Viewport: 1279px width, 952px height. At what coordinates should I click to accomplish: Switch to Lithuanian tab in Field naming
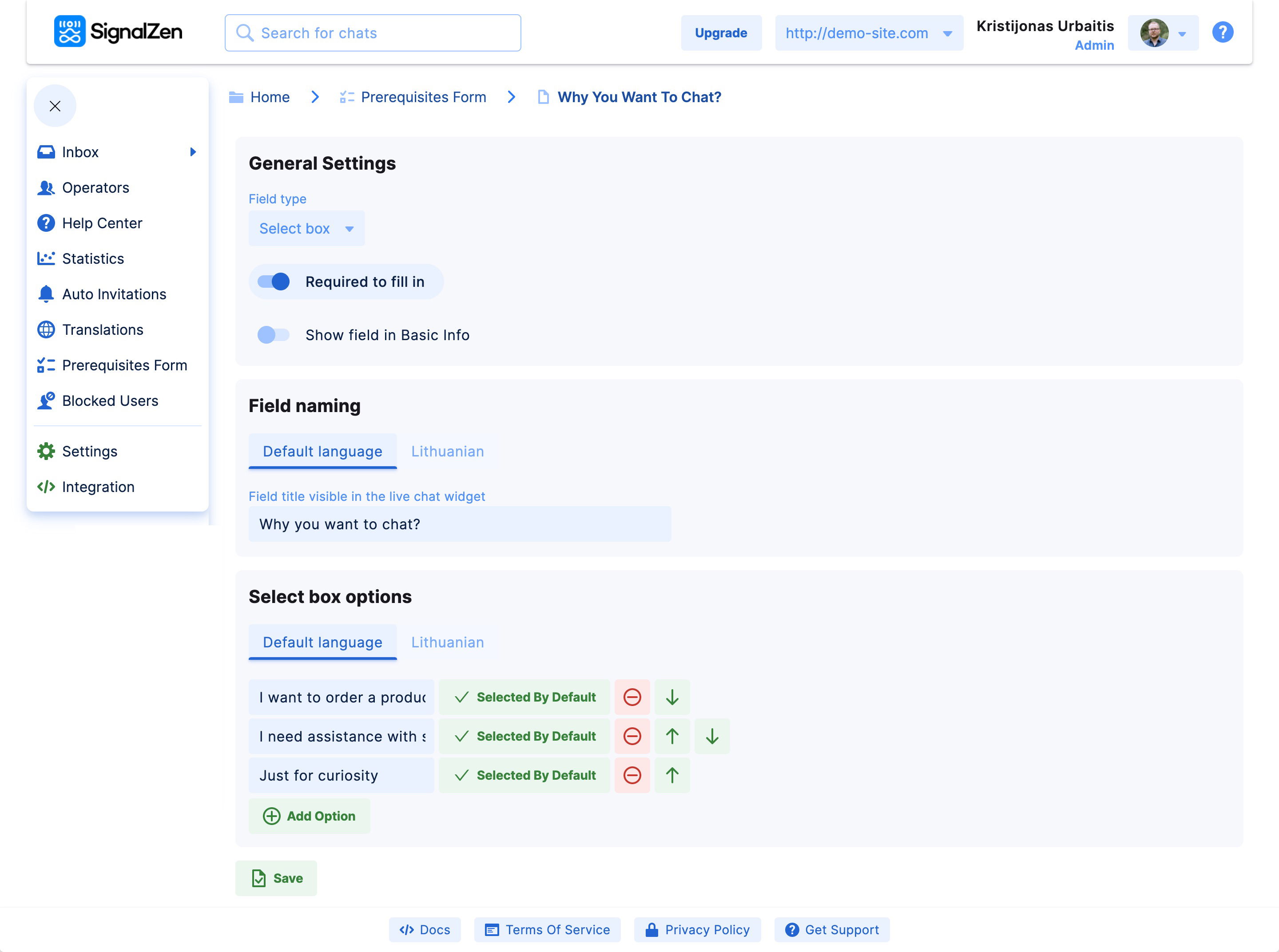[x=447, y=451]
